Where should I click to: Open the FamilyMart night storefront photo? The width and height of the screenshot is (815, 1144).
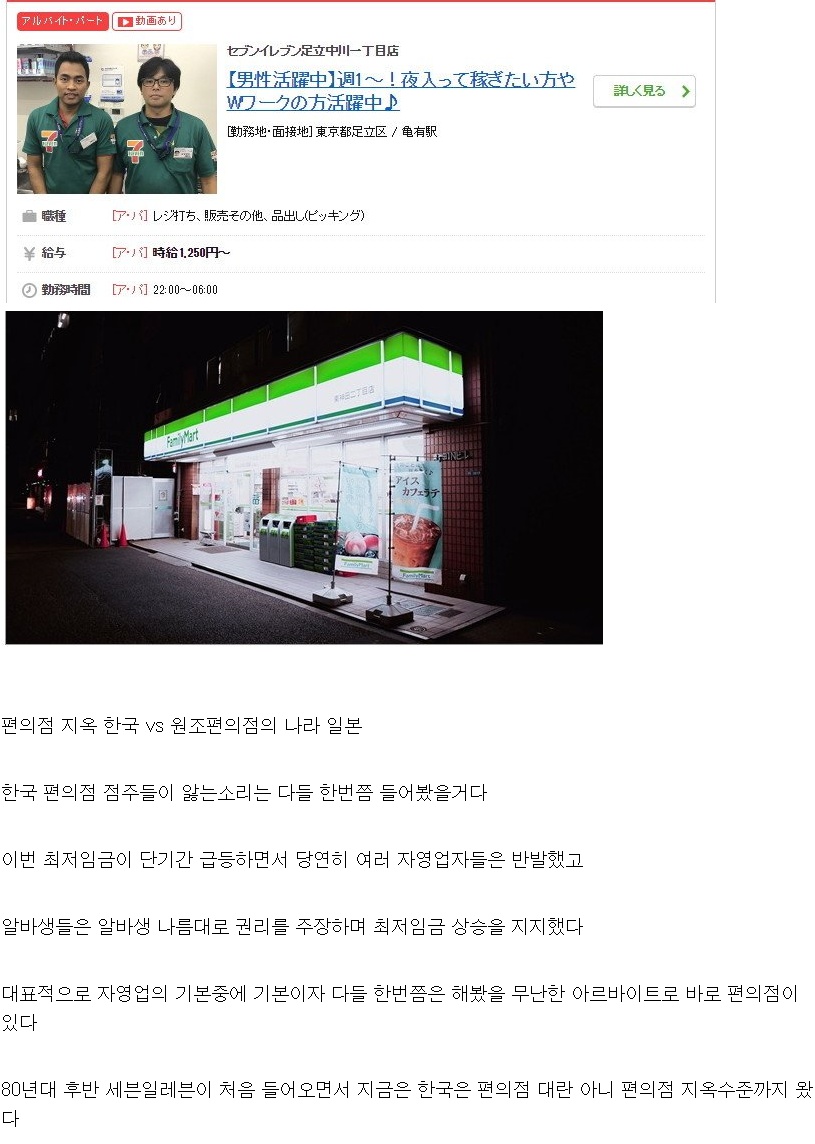pyautogui.click(x=304, y=478)
